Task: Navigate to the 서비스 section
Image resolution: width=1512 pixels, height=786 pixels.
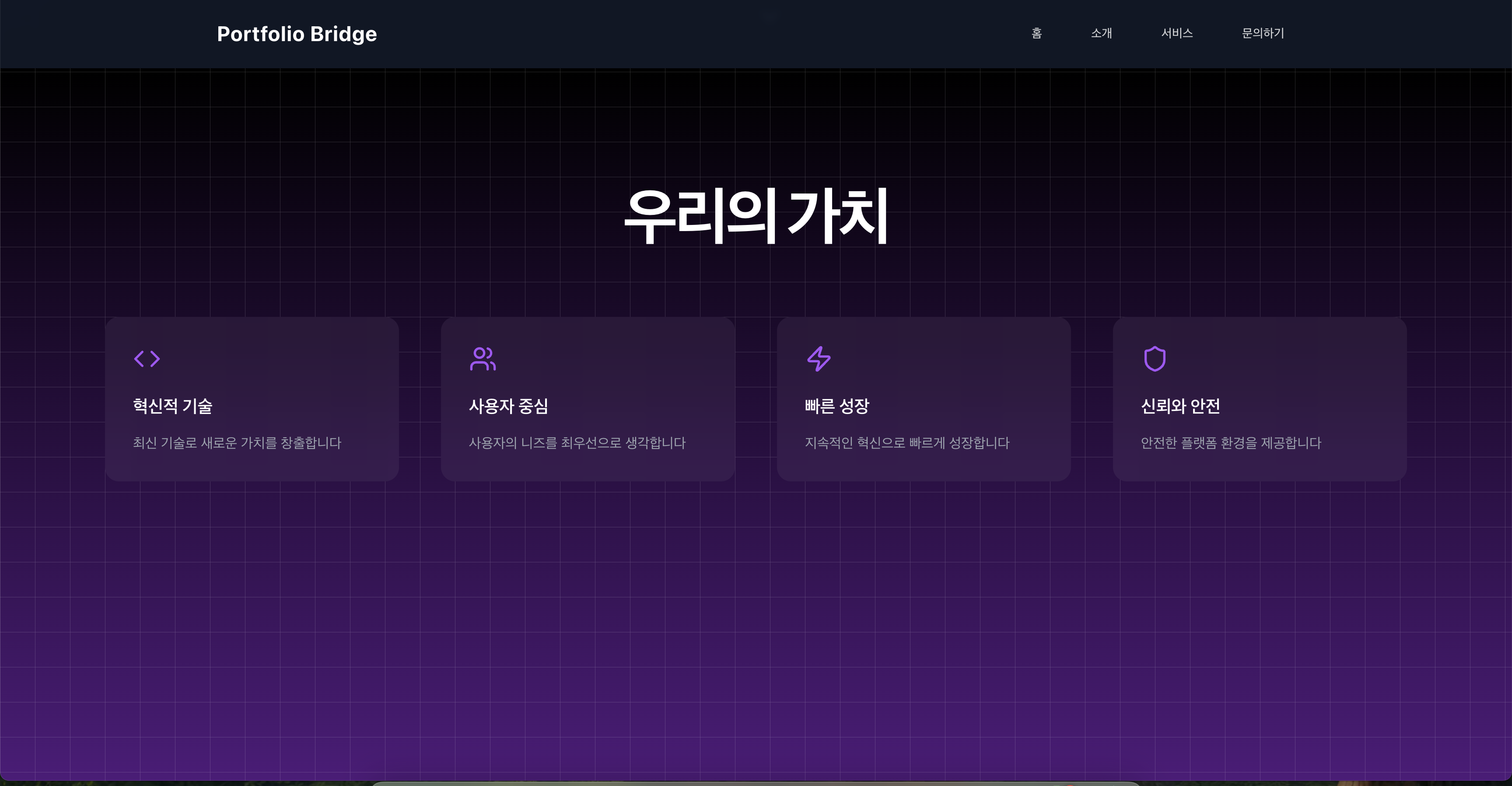Action: point(1178,33)
